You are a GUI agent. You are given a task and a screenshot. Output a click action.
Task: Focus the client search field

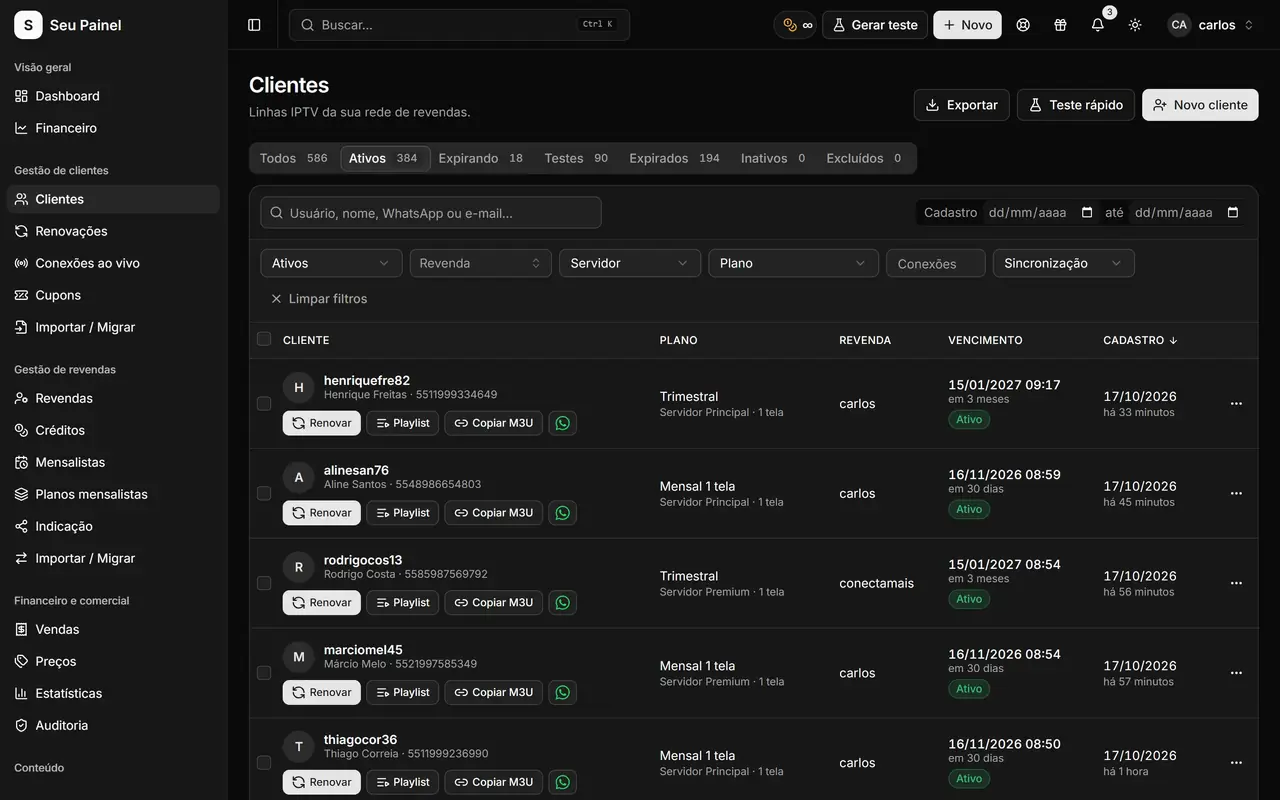pos(431,213)
